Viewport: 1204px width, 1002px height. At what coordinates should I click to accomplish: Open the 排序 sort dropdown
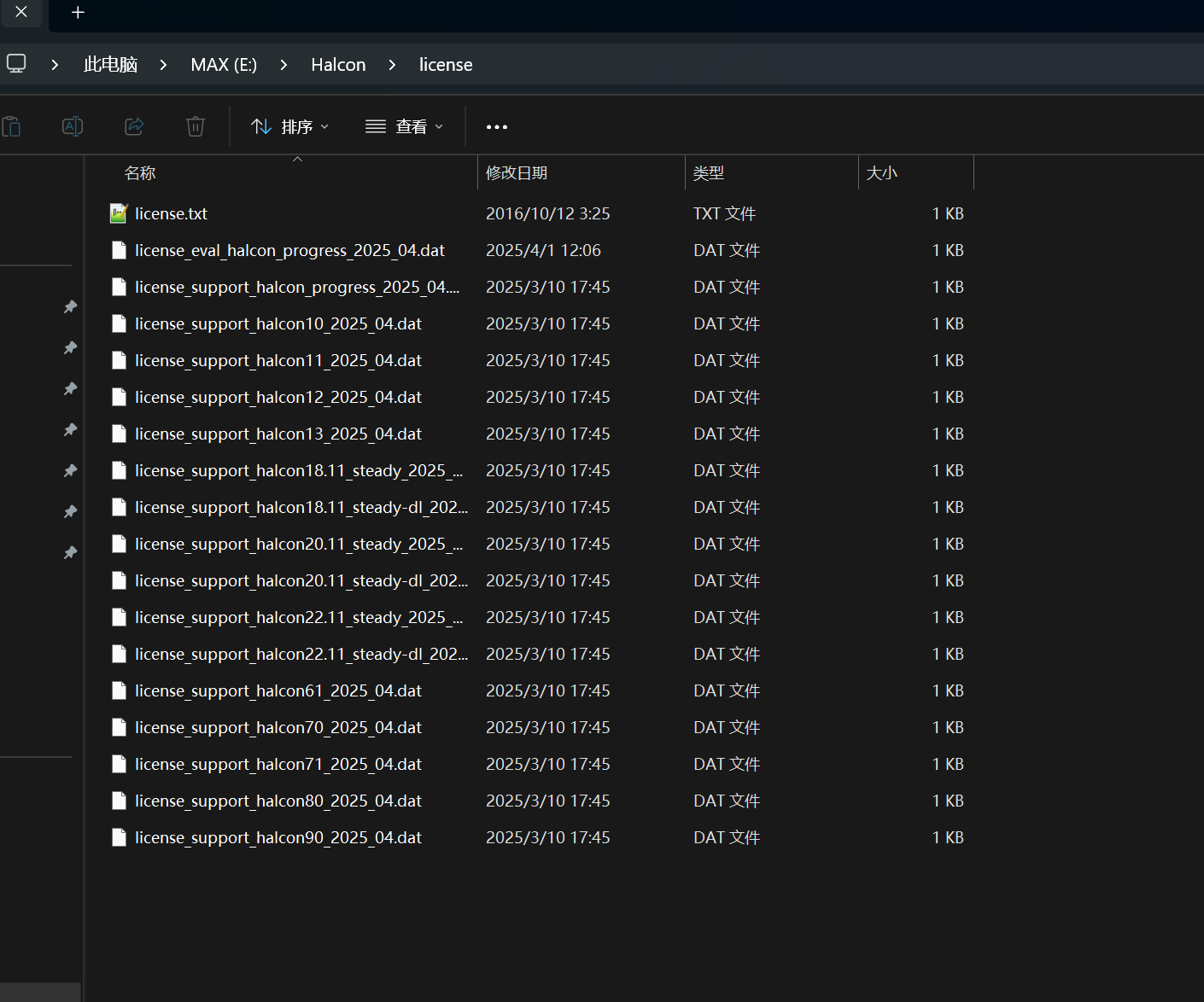coord(289,127)
